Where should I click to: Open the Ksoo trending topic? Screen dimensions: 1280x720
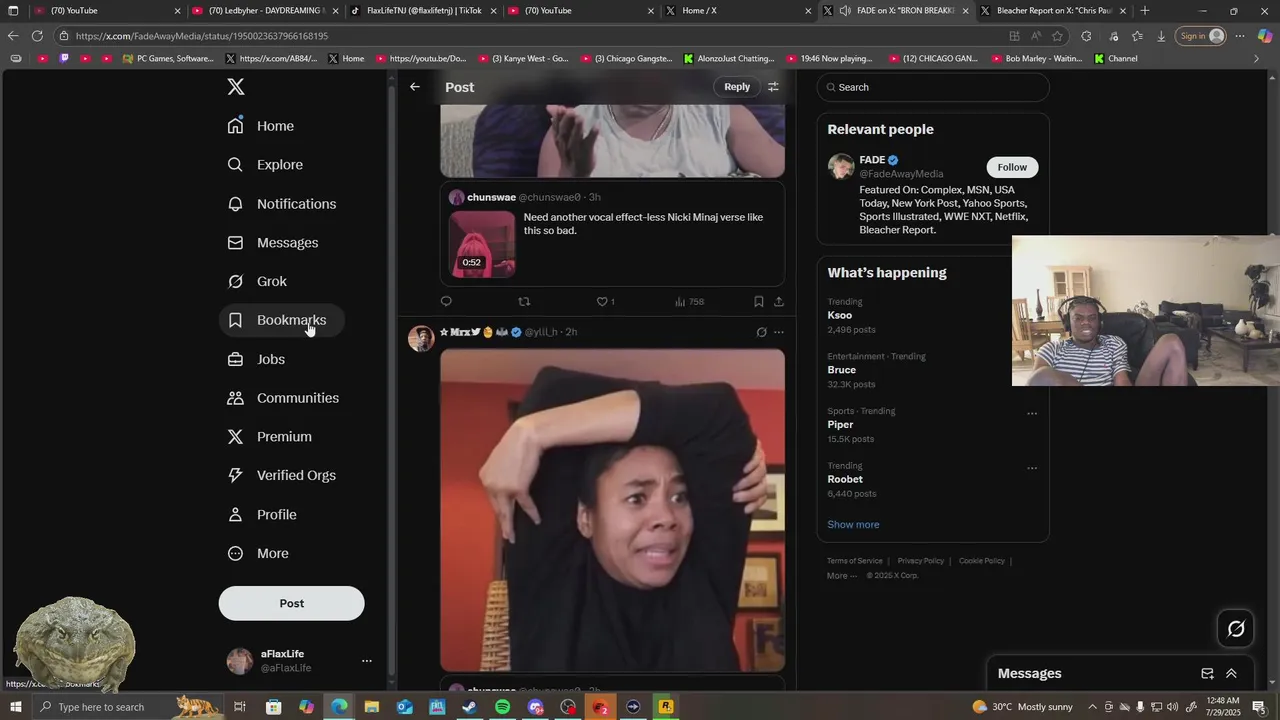point(840,315)
